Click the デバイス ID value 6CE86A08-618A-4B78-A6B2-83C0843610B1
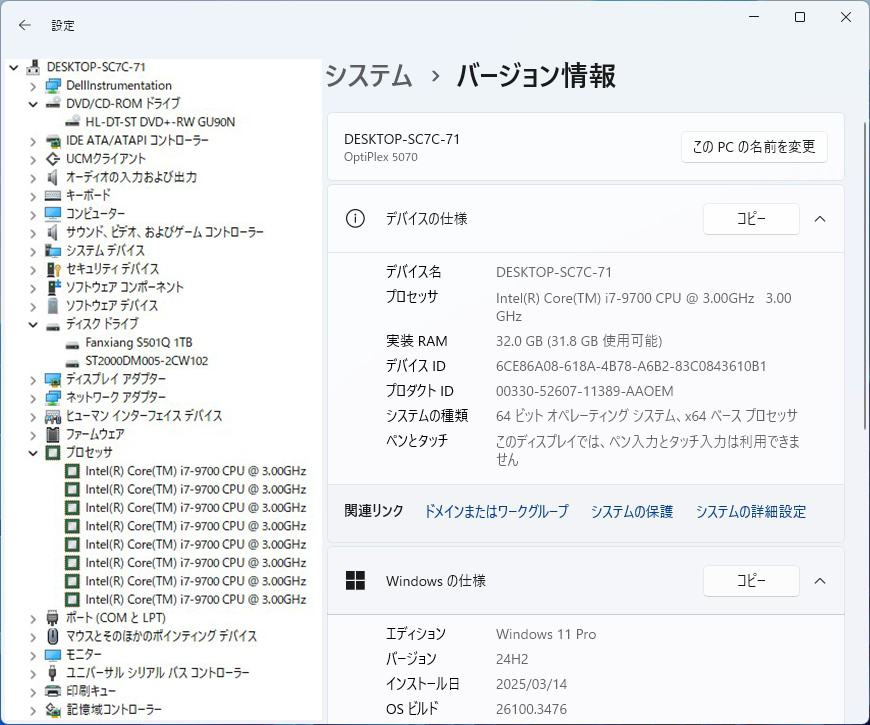The width and height of the screenshot is (870, 725). tap(631, 366)
